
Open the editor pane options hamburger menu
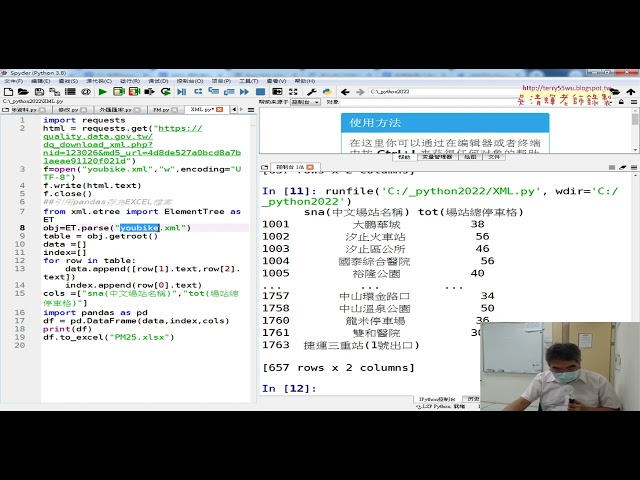251,110
